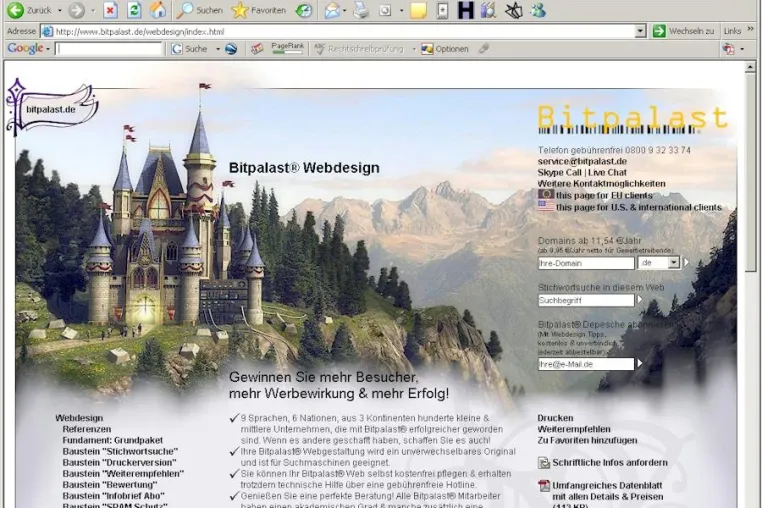Submit domain check with the white arrow
The height and width of the screenshot is (508, 762).
(x=686, y=263)
